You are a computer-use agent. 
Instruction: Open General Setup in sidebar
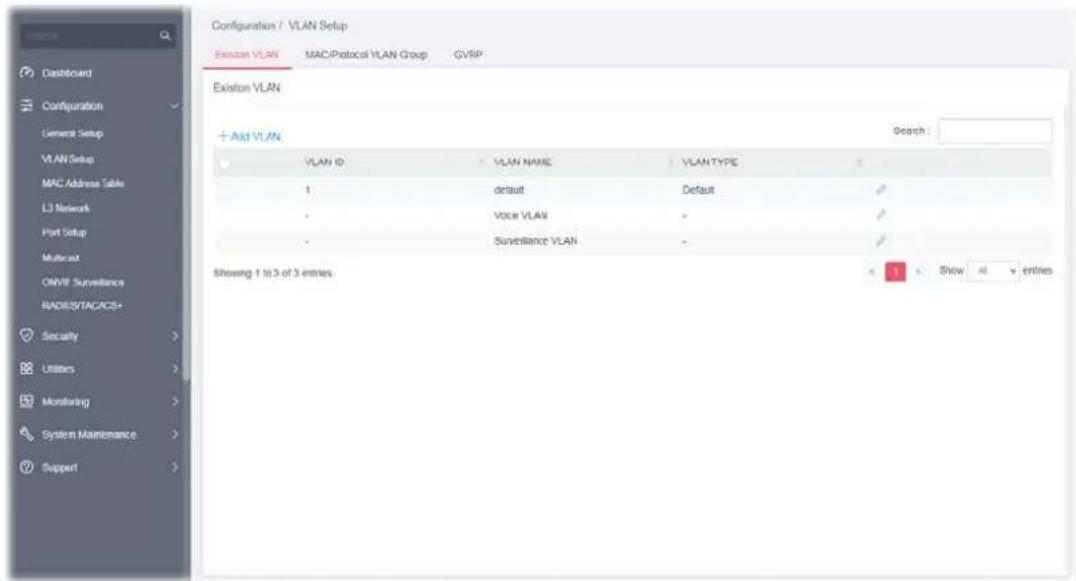point(72,134)
